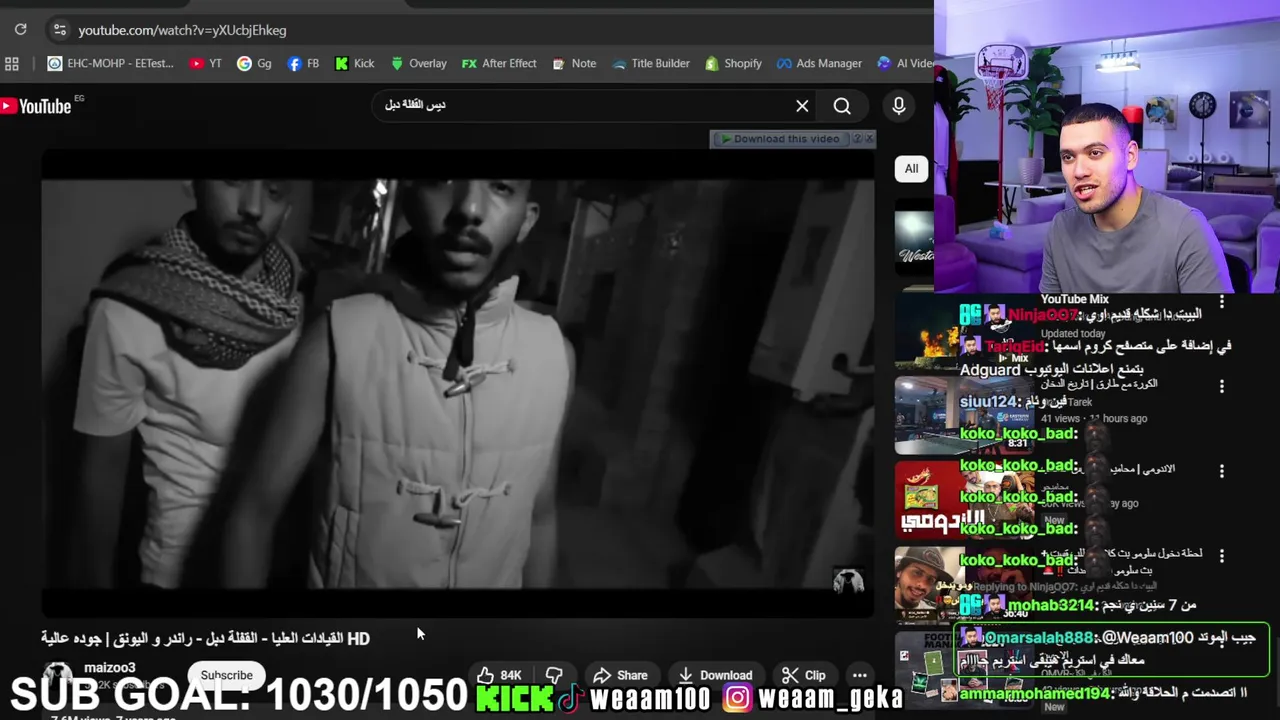
Task: Reload the page with browser refresh icon
Action: tap(20, 30)
